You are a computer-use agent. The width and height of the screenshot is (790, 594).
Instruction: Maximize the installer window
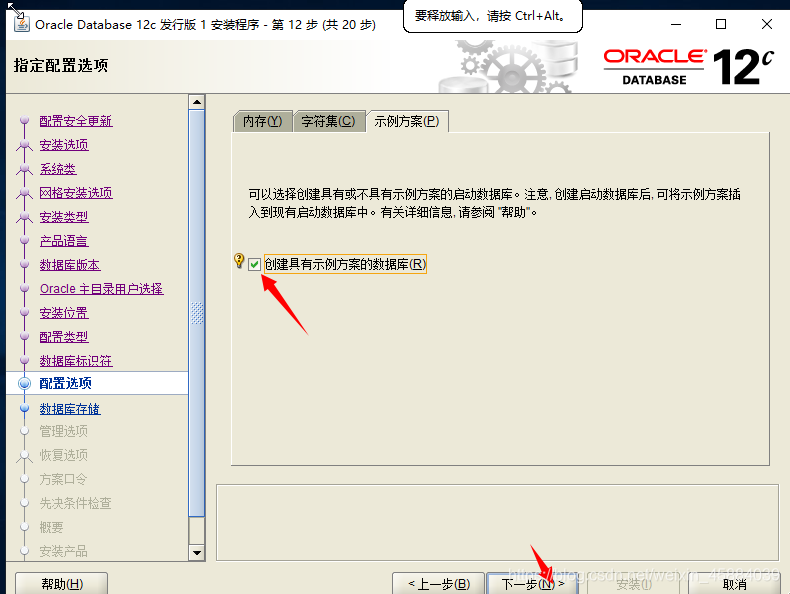pyautogui.click(x=721, y=24)
